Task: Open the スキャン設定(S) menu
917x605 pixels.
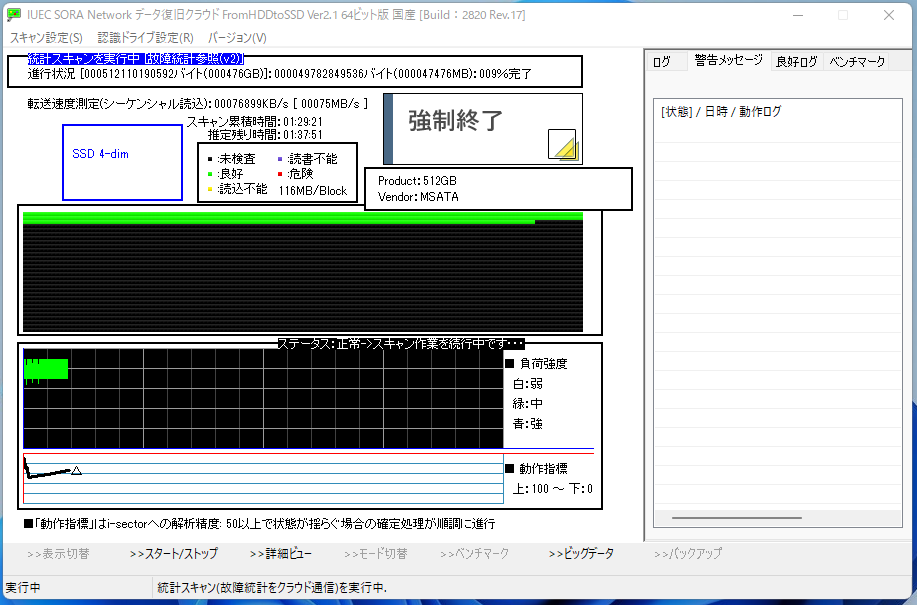Action: [x=46, y=38]
